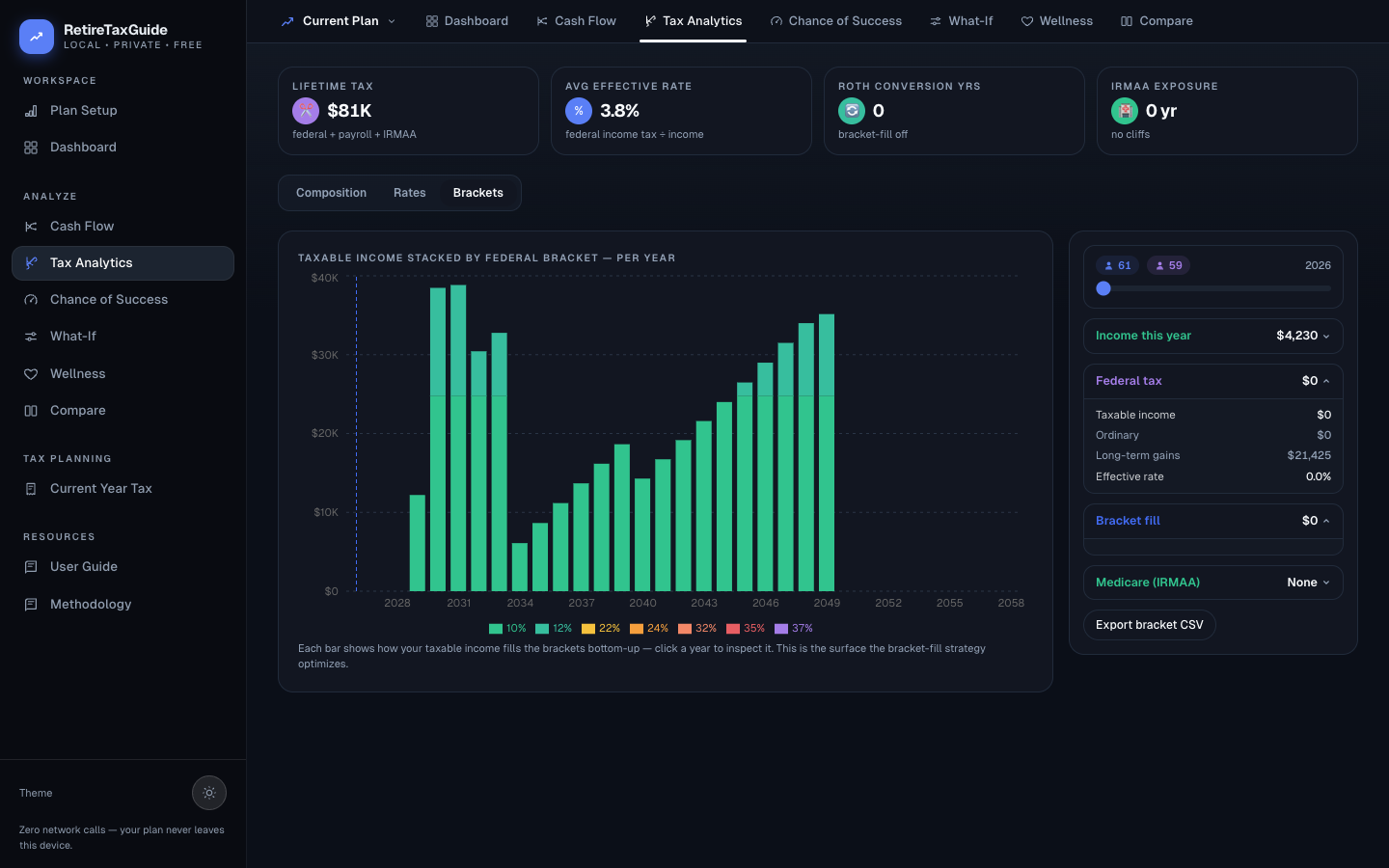Click the Roth Conversion Yrs card icon
Image resolution: width=1389 pixels, height=868 pixels.
click(852, 111)
